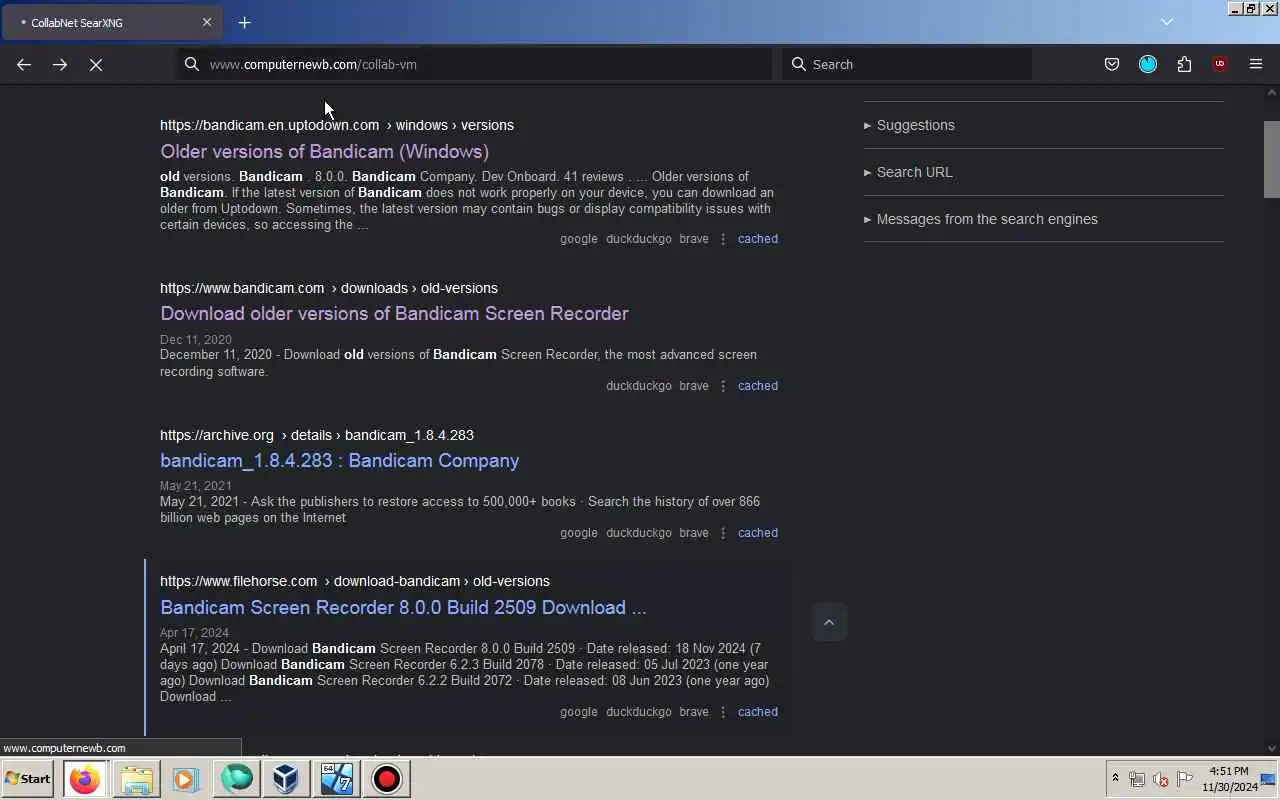Open 'bandicam_1.8.4.283 : Bandicam Company' result
The image size is (1280, 800).
pos(339,461)
